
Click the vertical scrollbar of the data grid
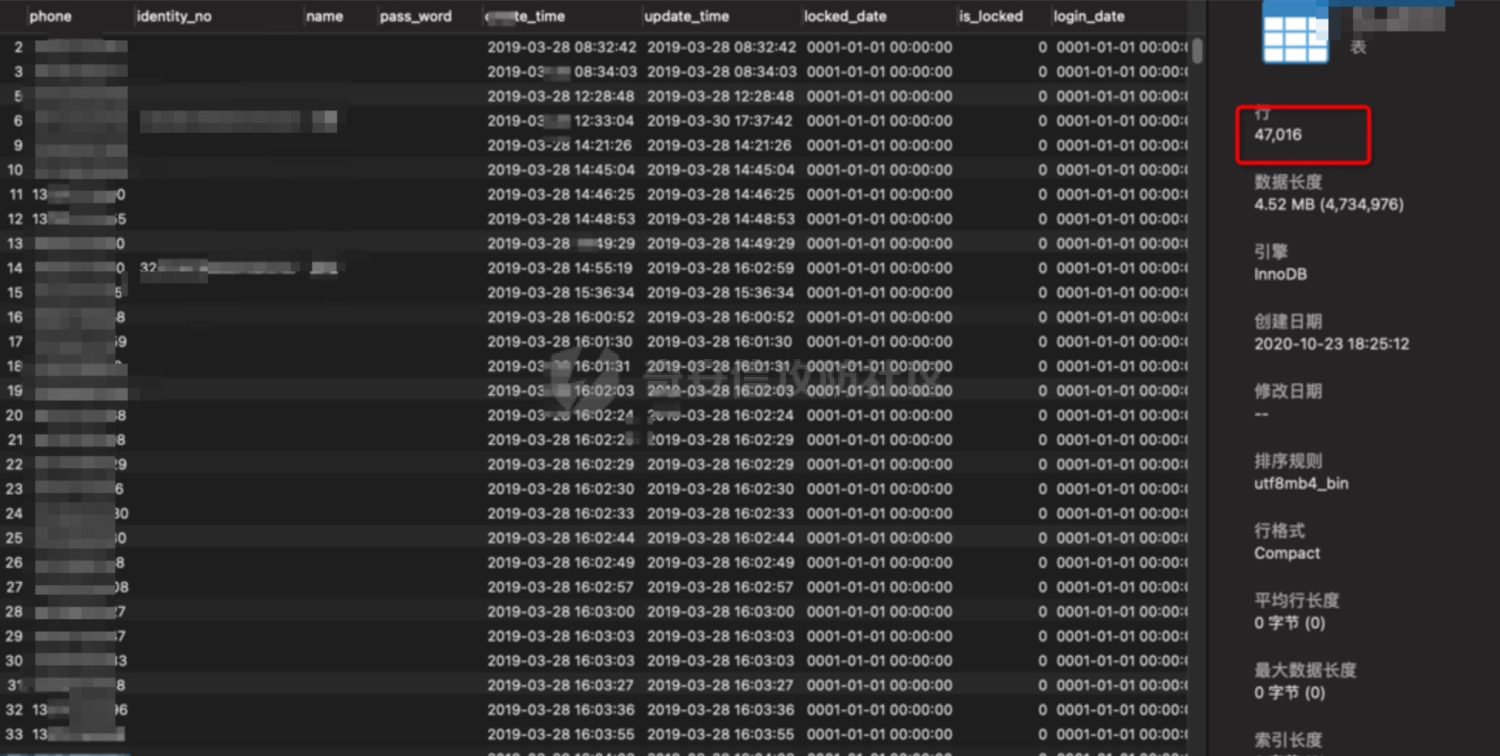pyautogui.click(x=1197, y=50)
